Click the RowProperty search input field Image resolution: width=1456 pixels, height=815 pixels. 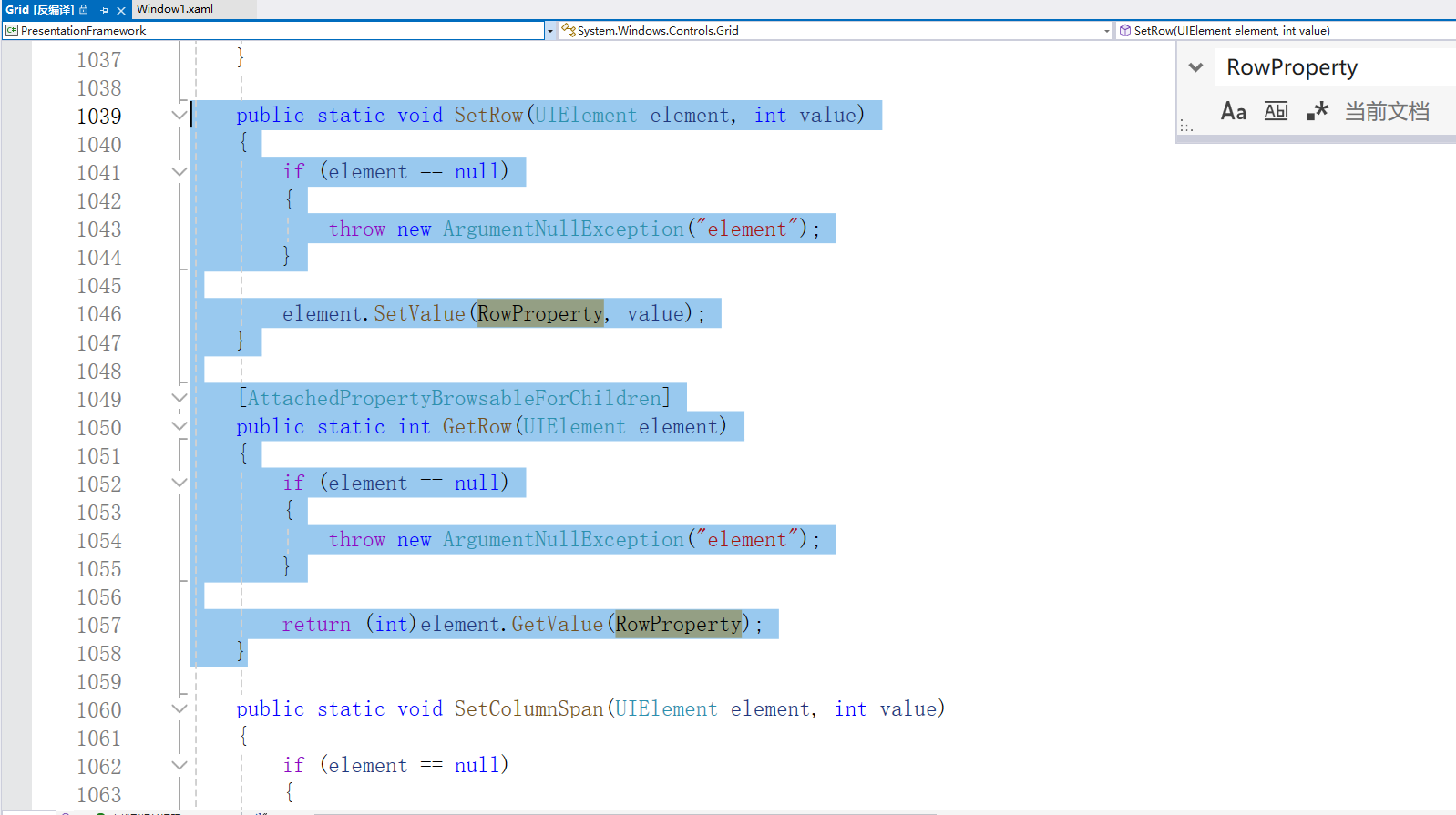[x=1330, y=67]
